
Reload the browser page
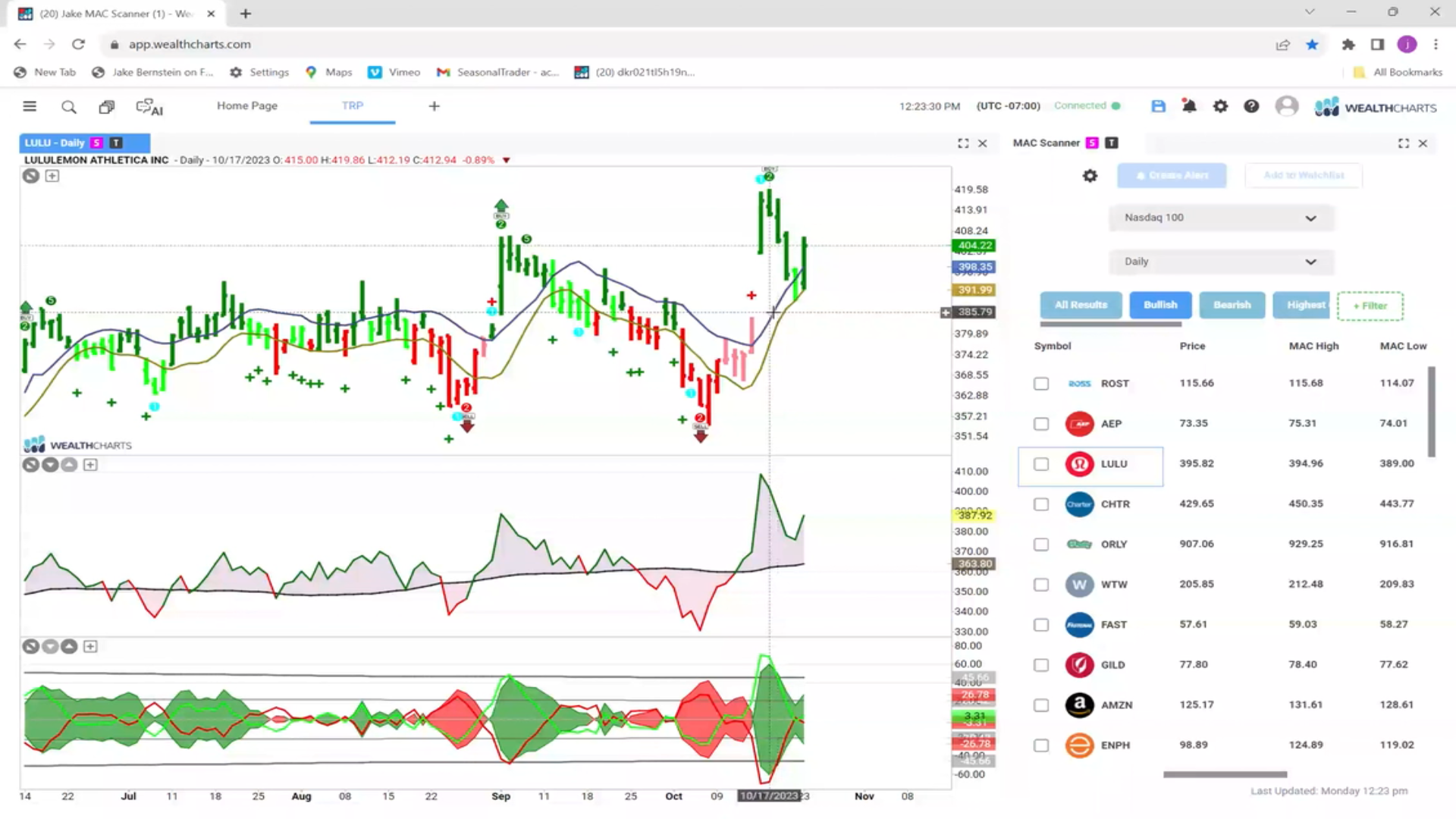point(78,44)
